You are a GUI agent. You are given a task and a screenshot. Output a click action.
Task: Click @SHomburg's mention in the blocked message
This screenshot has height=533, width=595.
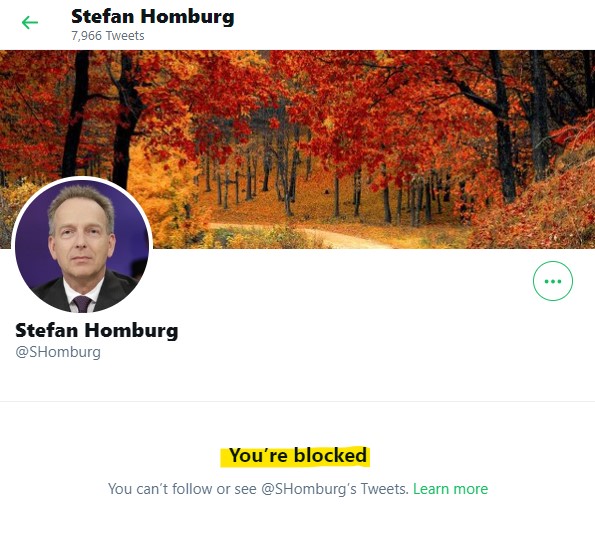click(x=309, y=489)
